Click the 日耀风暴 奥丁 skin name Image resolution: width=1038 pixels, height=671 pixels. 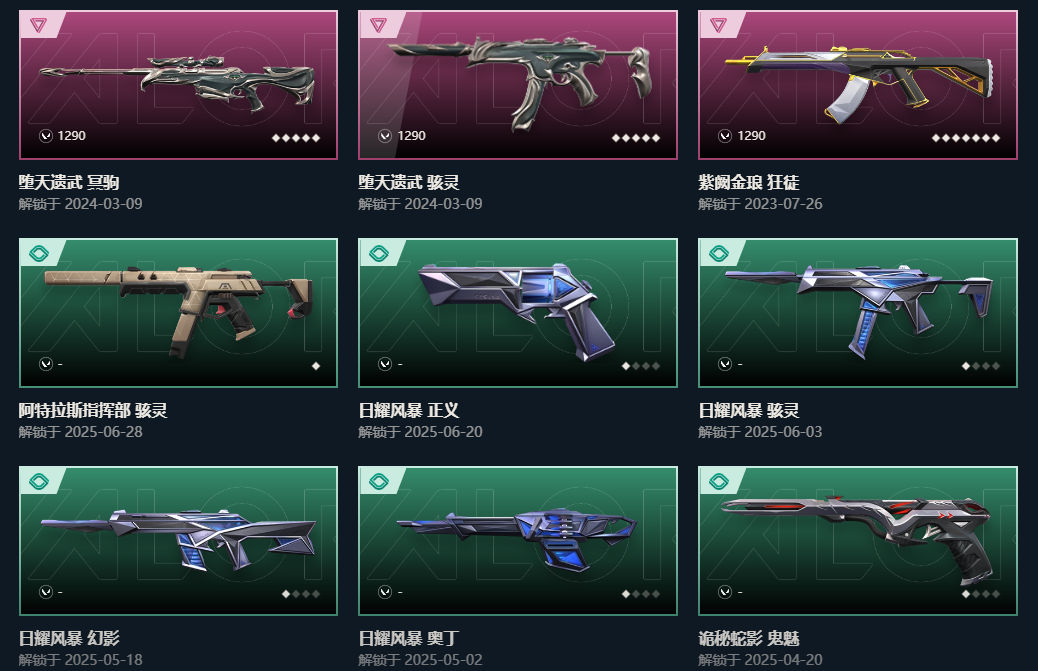click(x=408, y=639)
